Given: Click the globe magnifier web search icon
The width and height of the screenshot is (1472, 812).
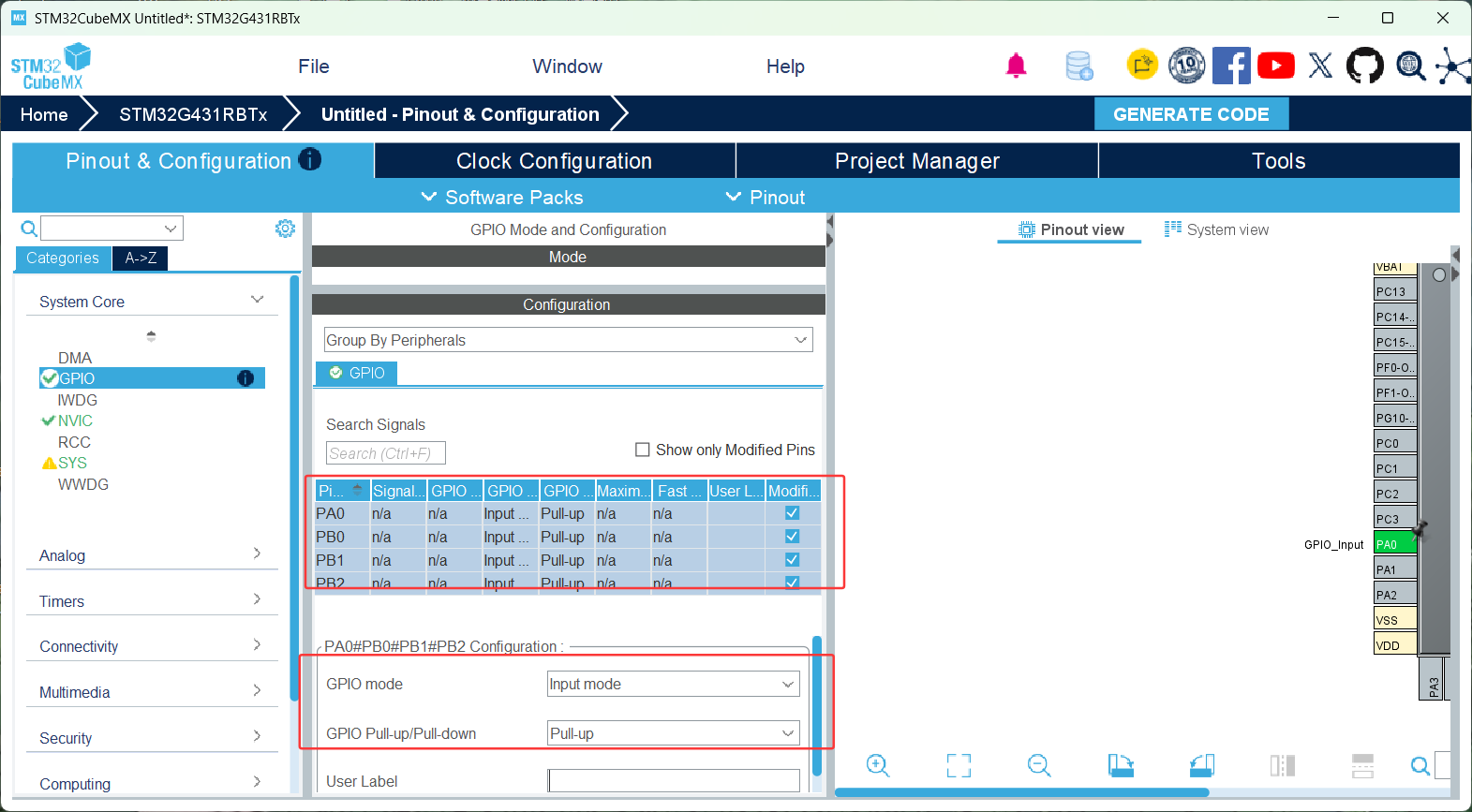Looking at the screenshot, I should click(1410, 66).
